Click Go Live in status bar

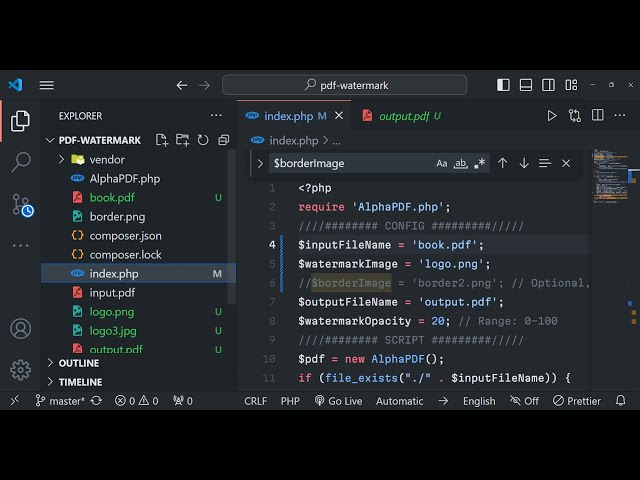[338, 401]
